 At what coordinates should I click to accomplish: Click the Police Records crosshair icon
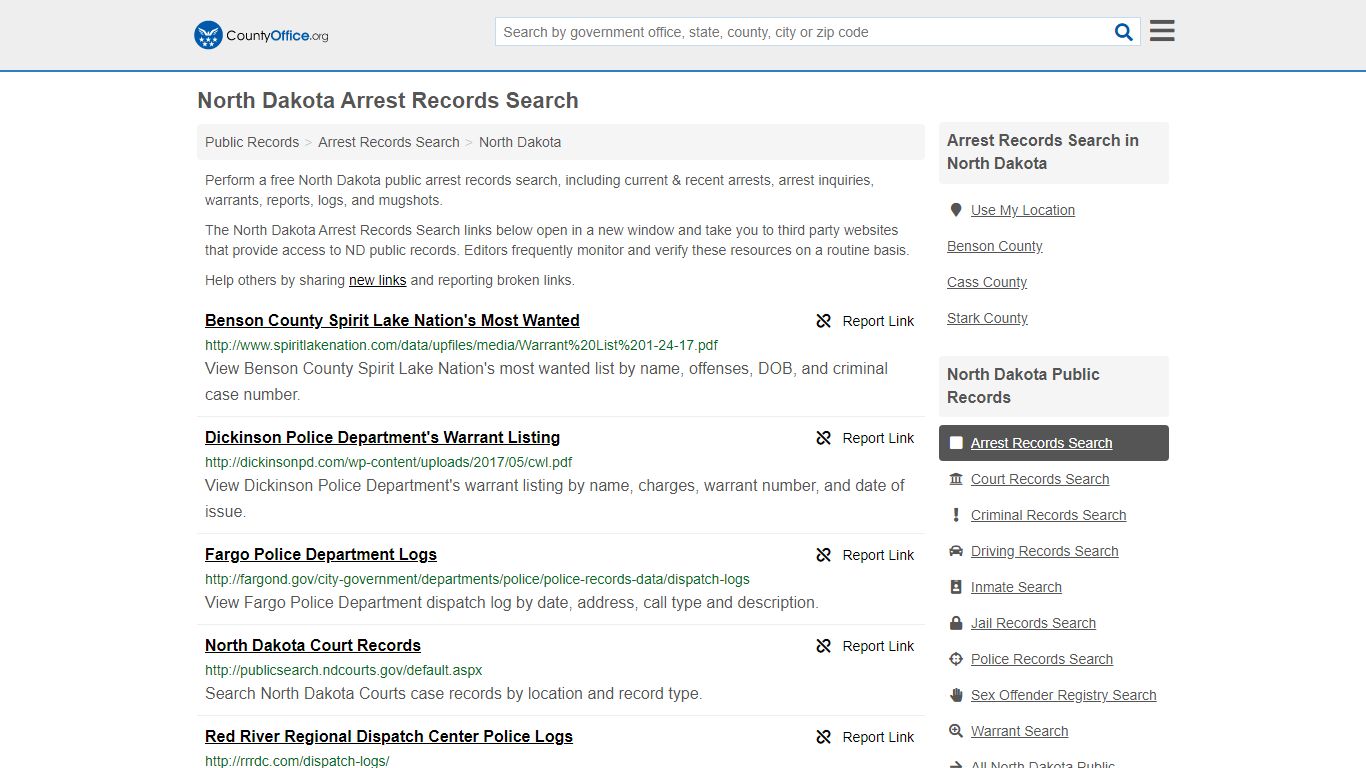click(956, 659)
